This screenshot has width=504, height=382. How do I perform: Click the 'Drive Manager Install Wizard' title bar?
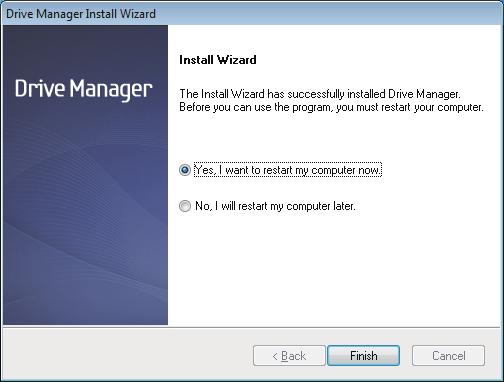(x=252, y=14)
